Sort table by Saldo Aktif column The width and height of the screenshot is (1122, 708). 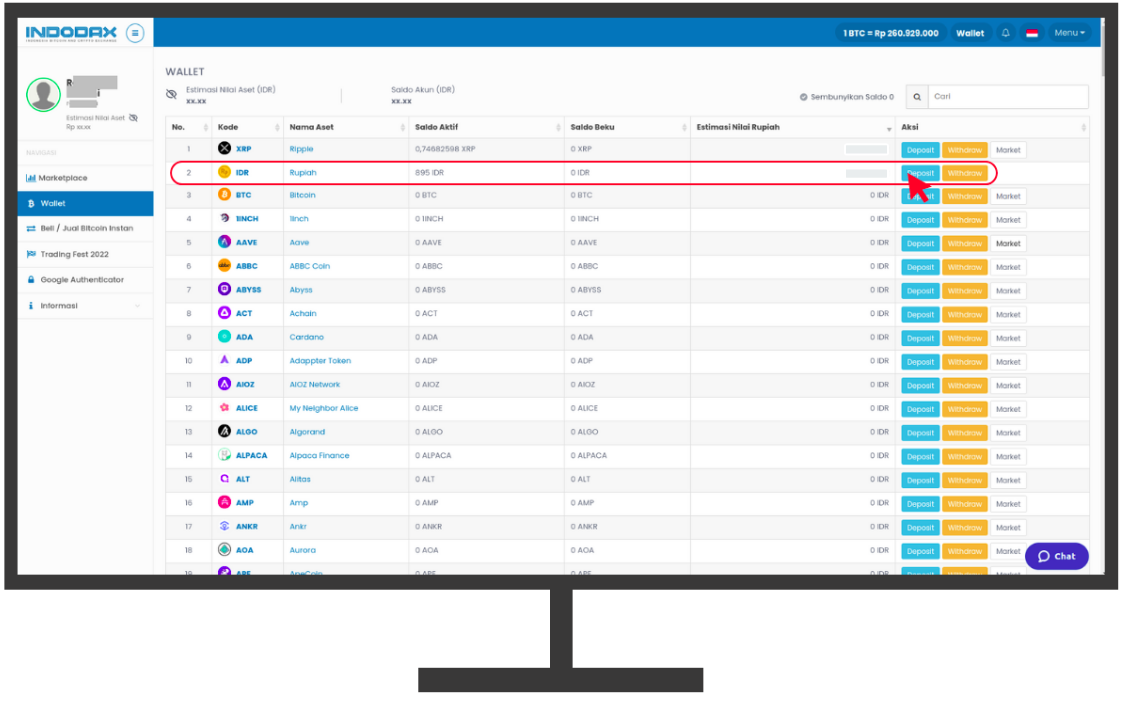click(487, 127)
